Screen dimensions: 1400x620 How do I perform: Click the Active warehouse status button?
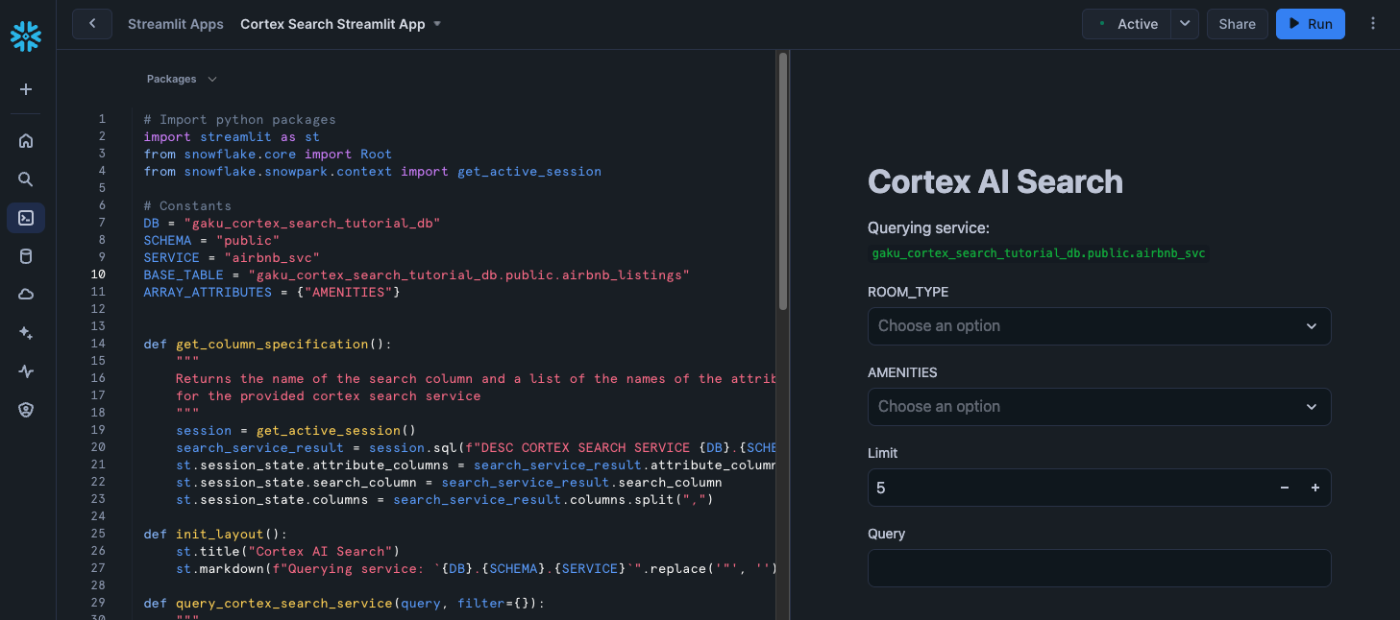pos(1127,24)
